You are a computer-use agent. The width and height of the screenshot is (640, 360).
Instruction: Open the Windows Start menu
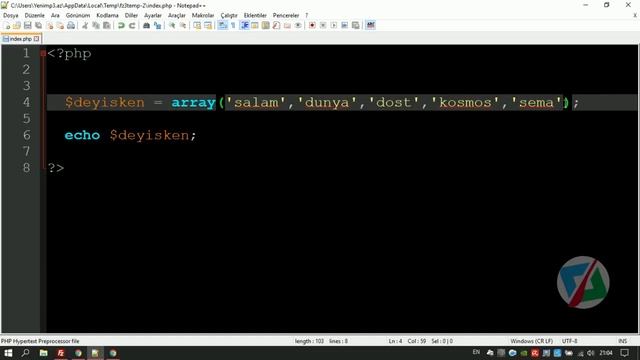coord(8,353)
